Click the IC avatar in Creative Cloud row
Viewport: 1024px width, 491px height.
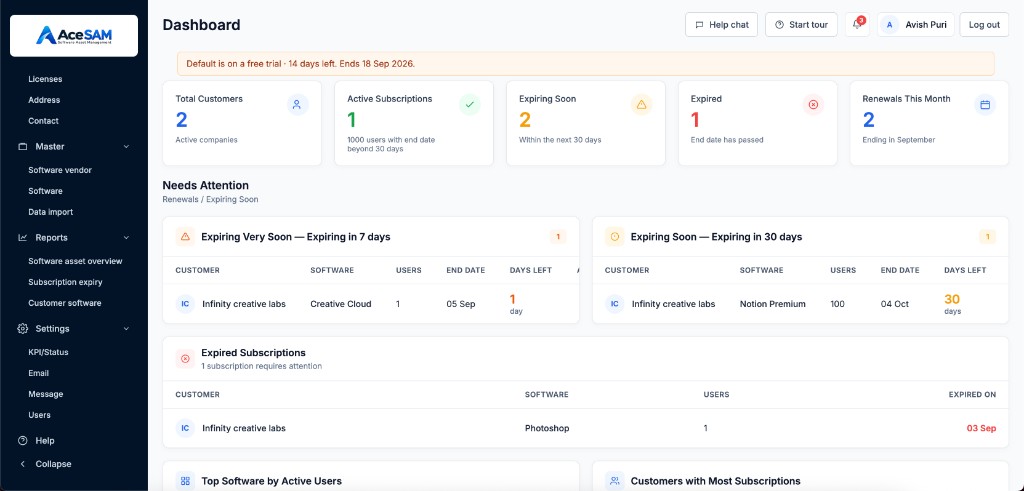pyautogui.click(x=185, y=304)
